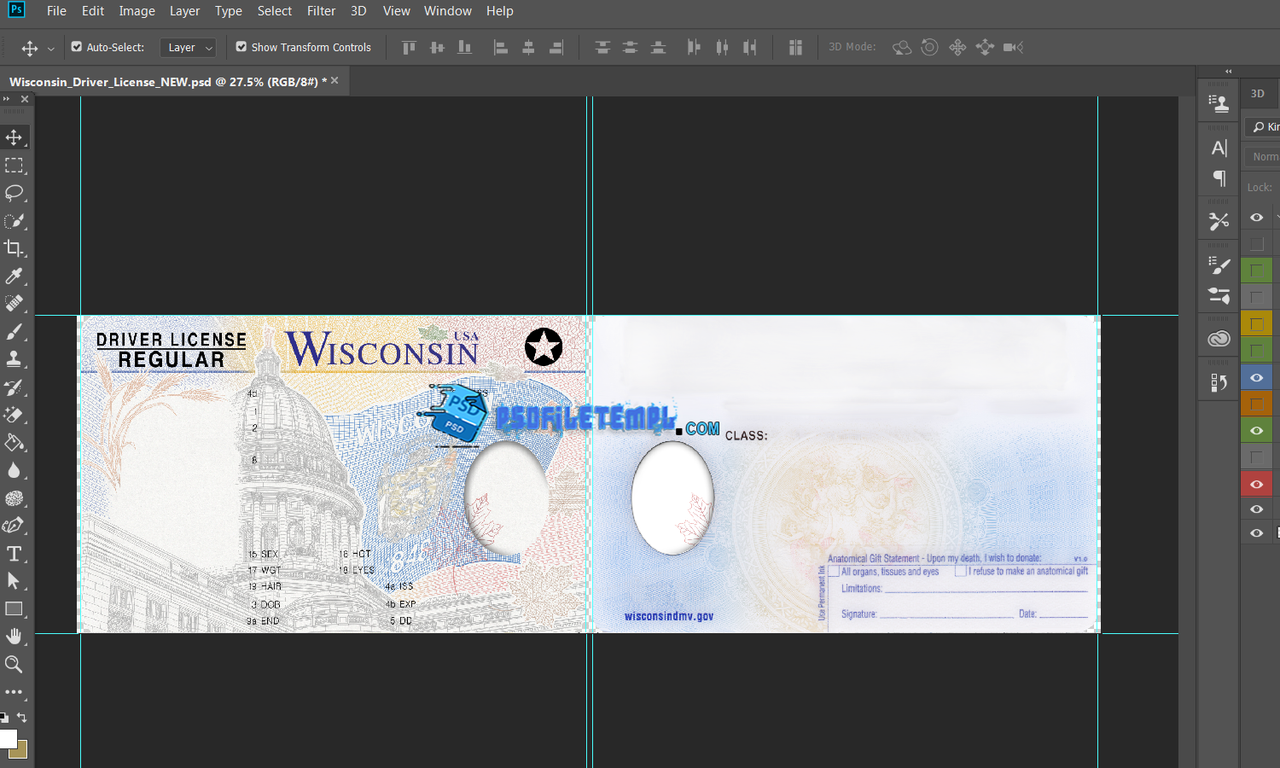Screen dimensions: 1280x768
Task: Select the Crop tool
Action: click(14, 248)
